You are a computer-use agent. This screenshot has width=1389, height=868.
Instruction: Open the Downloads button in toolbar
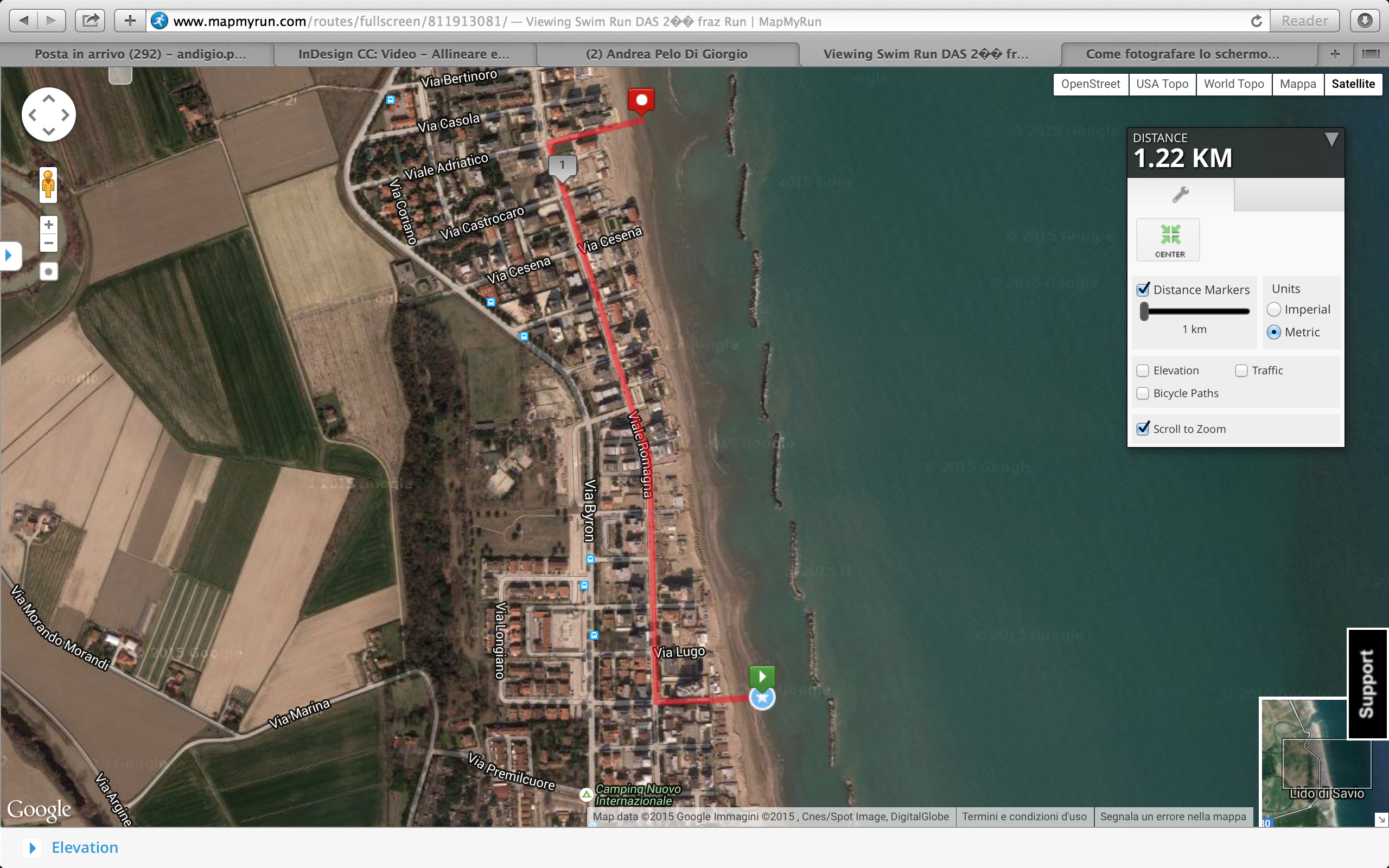pyautogui.click(x=1365, y=21)
